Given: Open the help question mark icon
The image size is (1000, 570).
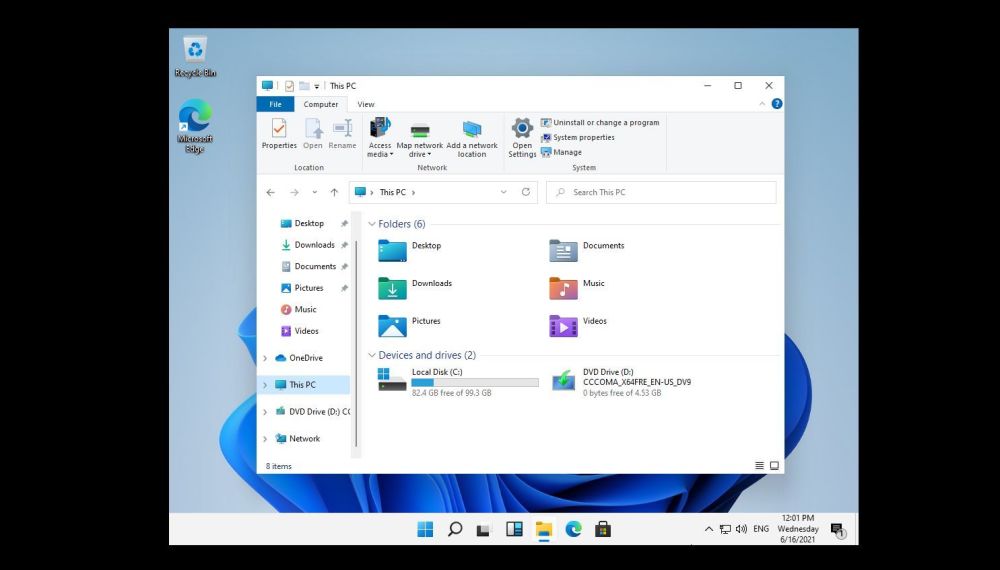Looking at the screenshot, I should (777, 104).
